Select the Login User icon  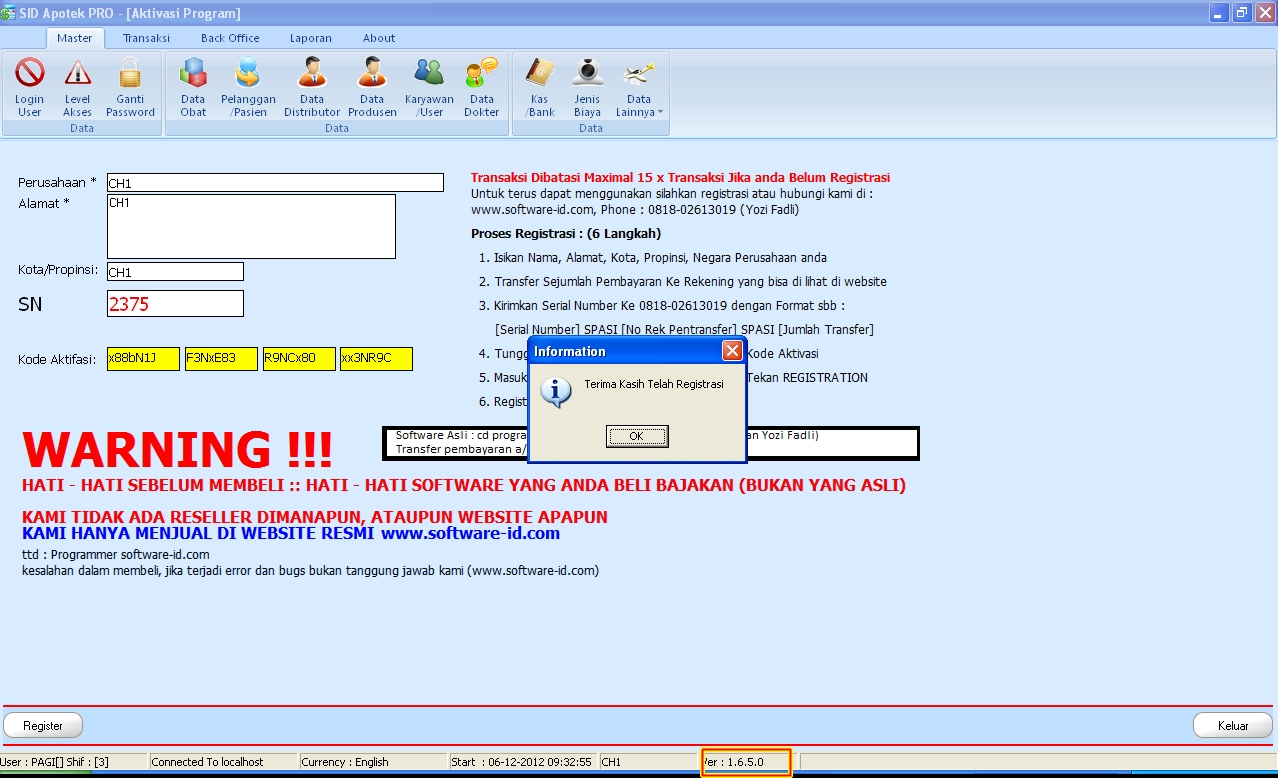(x=29, y=85)
